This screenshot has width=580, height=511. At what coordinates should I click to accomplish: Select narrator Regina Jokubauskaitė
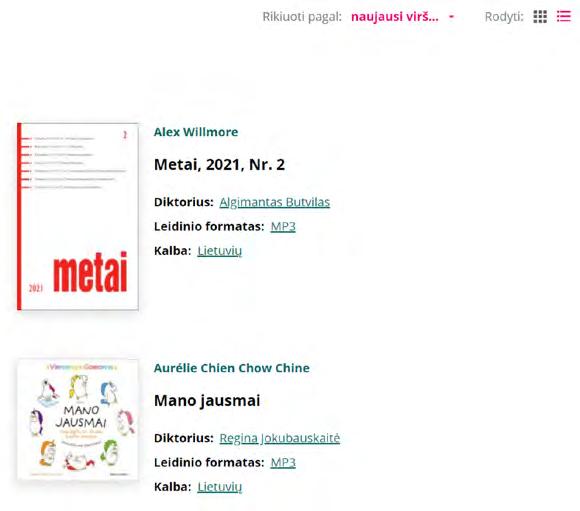280,438
